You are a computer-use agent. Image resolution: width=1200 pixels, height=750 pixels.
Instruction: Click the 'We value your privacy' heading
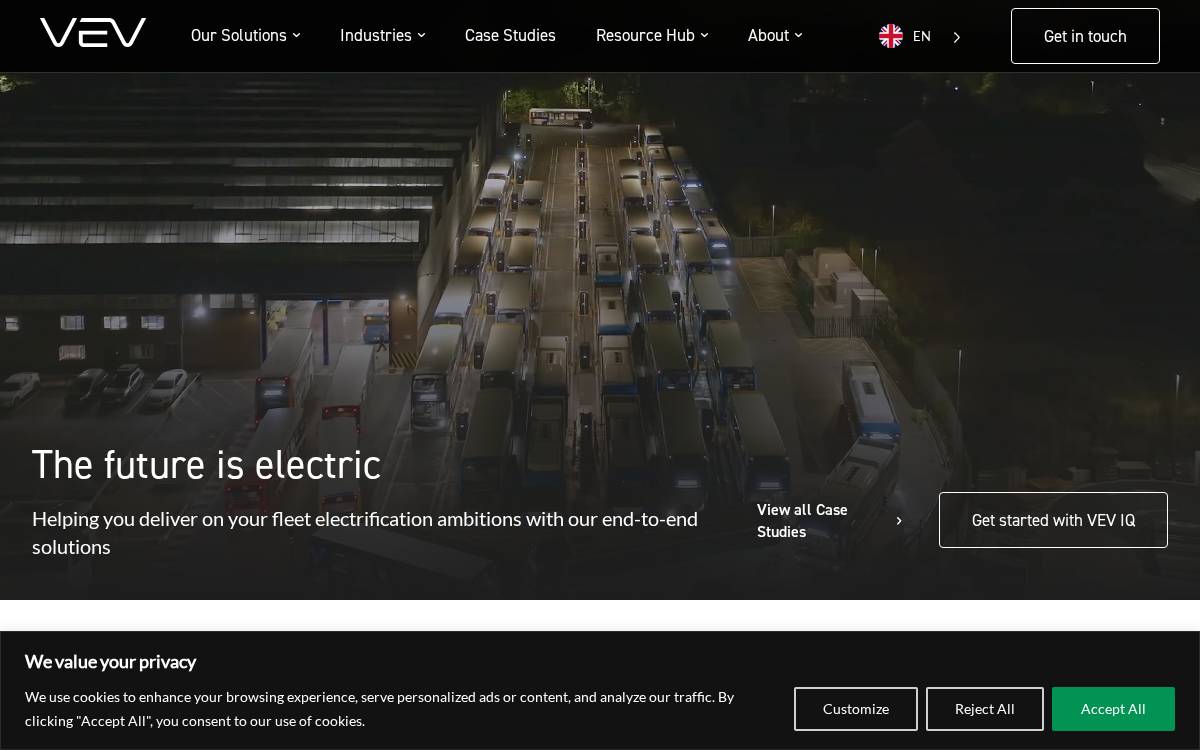click(x=110, y=662)
